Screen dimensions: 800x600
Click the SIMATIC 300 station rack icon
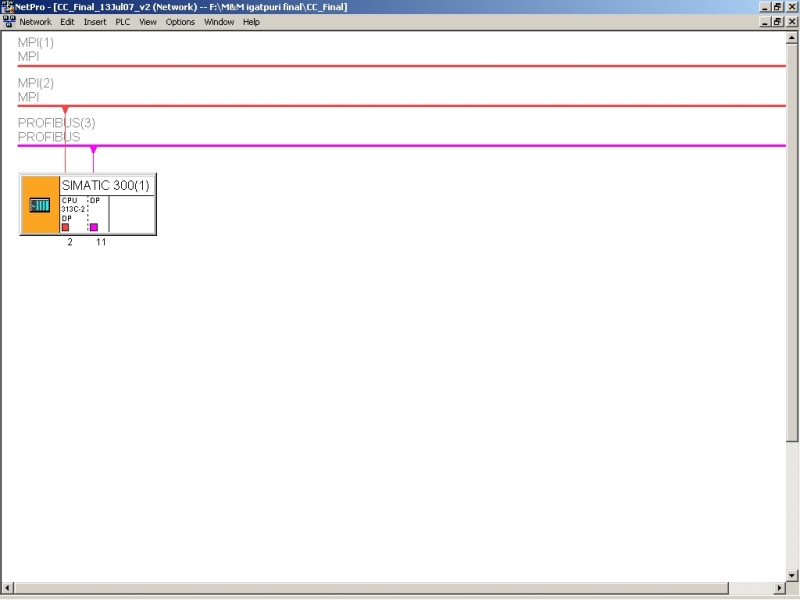tap(40, 205)
